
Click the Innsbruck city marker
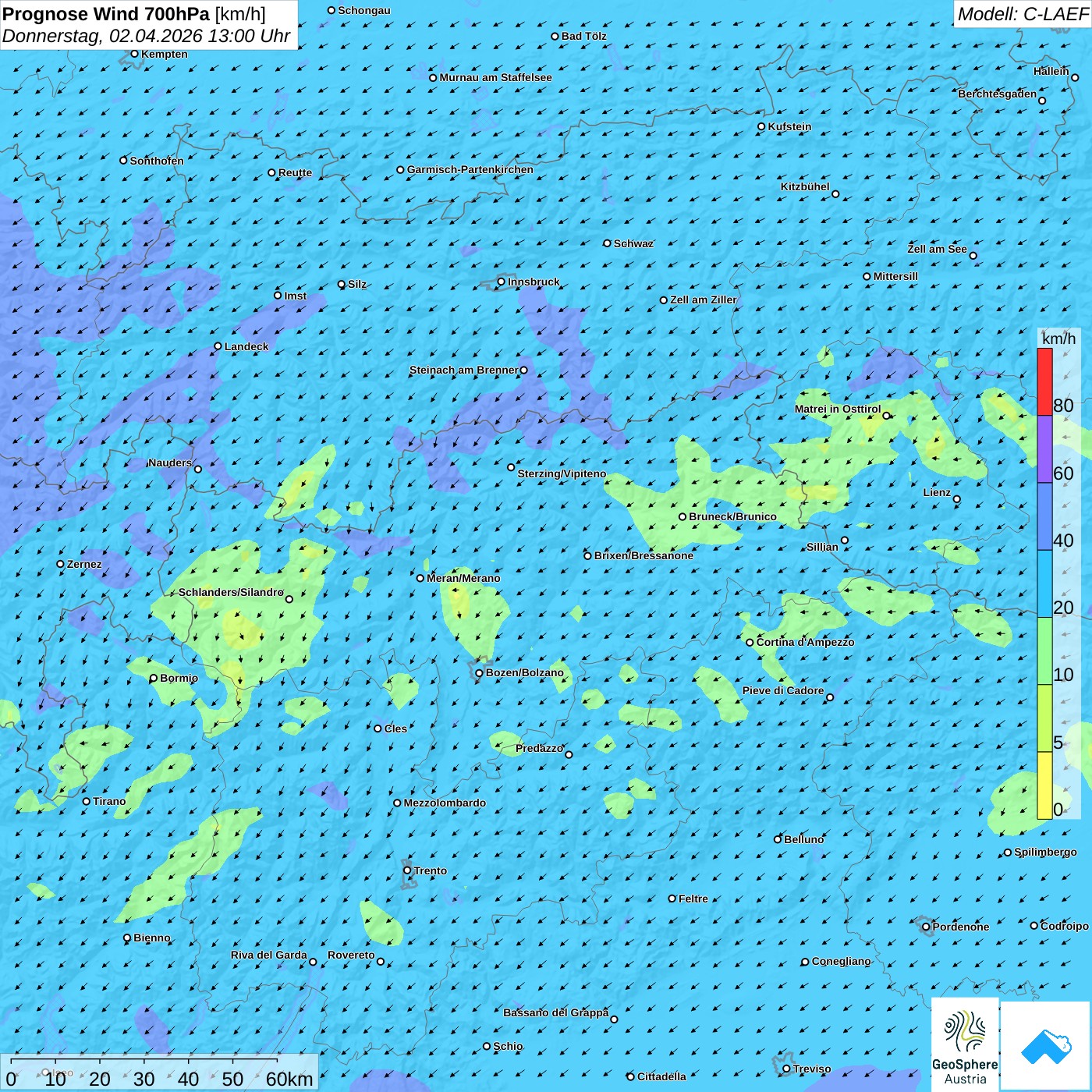pyautogui.click(x=502, y=282)
